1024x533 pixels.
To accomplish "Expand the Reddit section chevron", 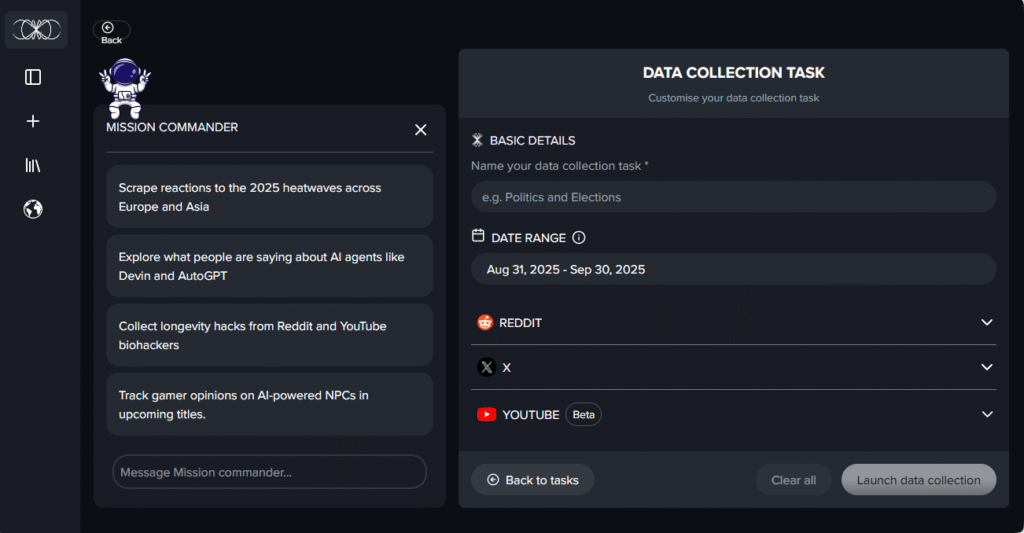I will coord(986,323).
